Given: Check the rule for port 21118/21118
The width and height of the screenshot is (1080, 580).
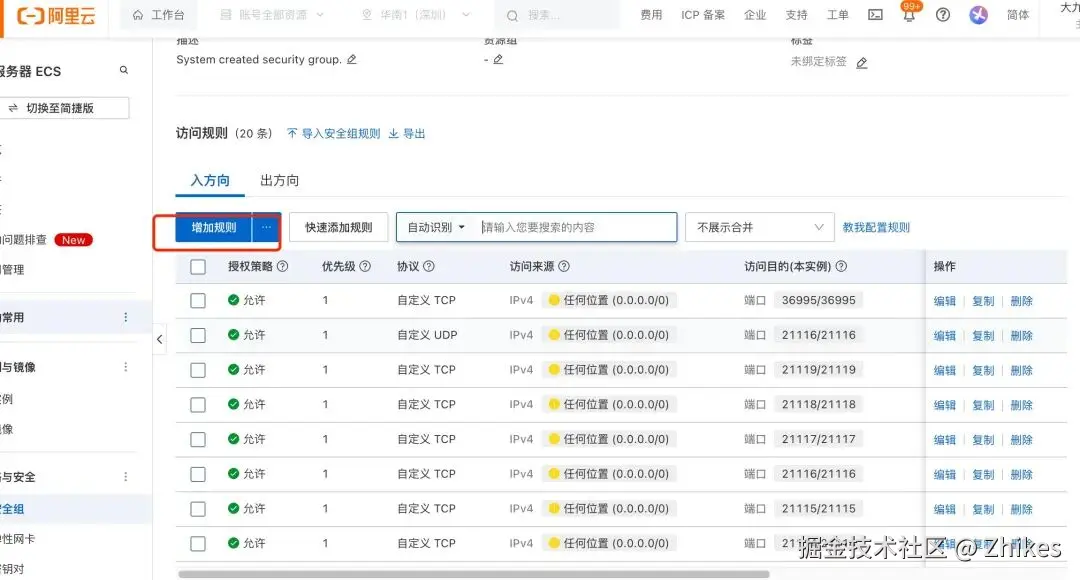Looking at the screenshot, I should (x=198, y=404).
